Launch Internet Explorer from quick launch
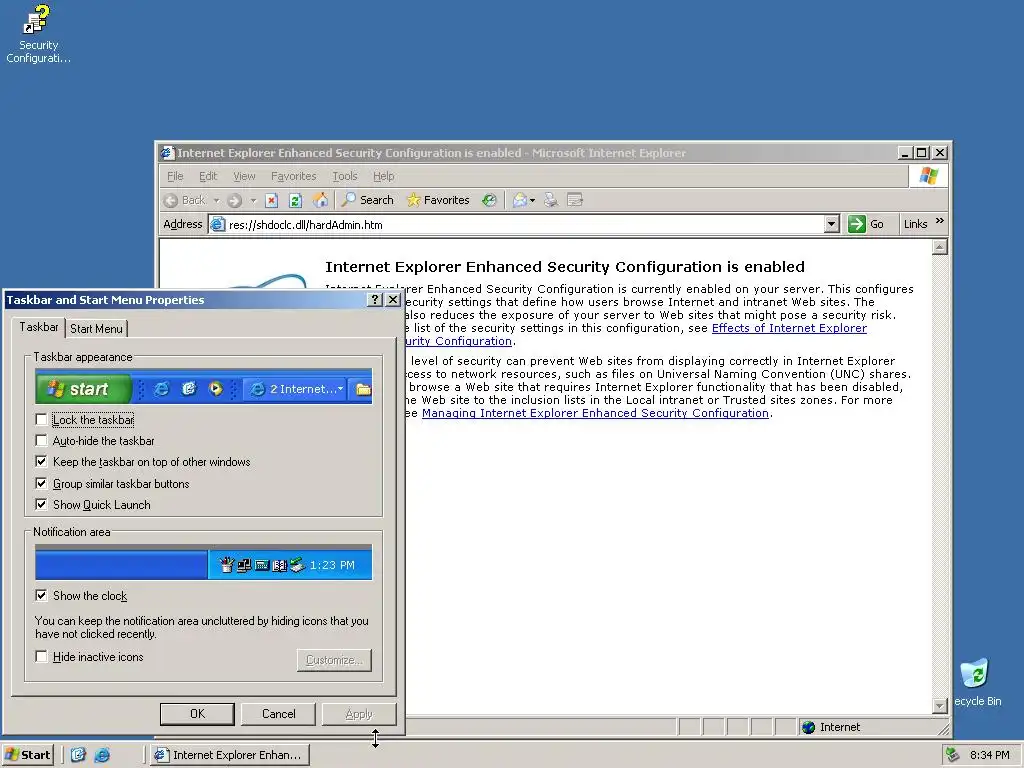1024x768 pixels. coord(102,755)
